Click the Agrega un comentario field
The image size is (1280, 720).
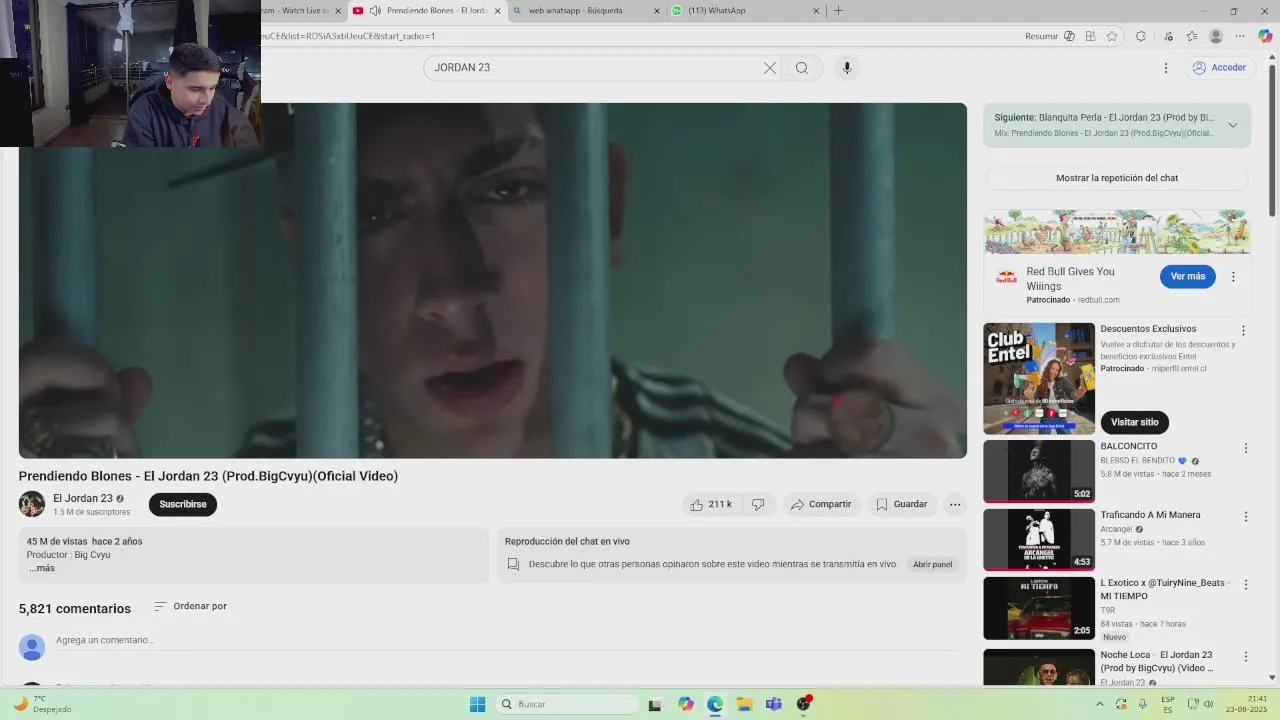click(505, 640)
